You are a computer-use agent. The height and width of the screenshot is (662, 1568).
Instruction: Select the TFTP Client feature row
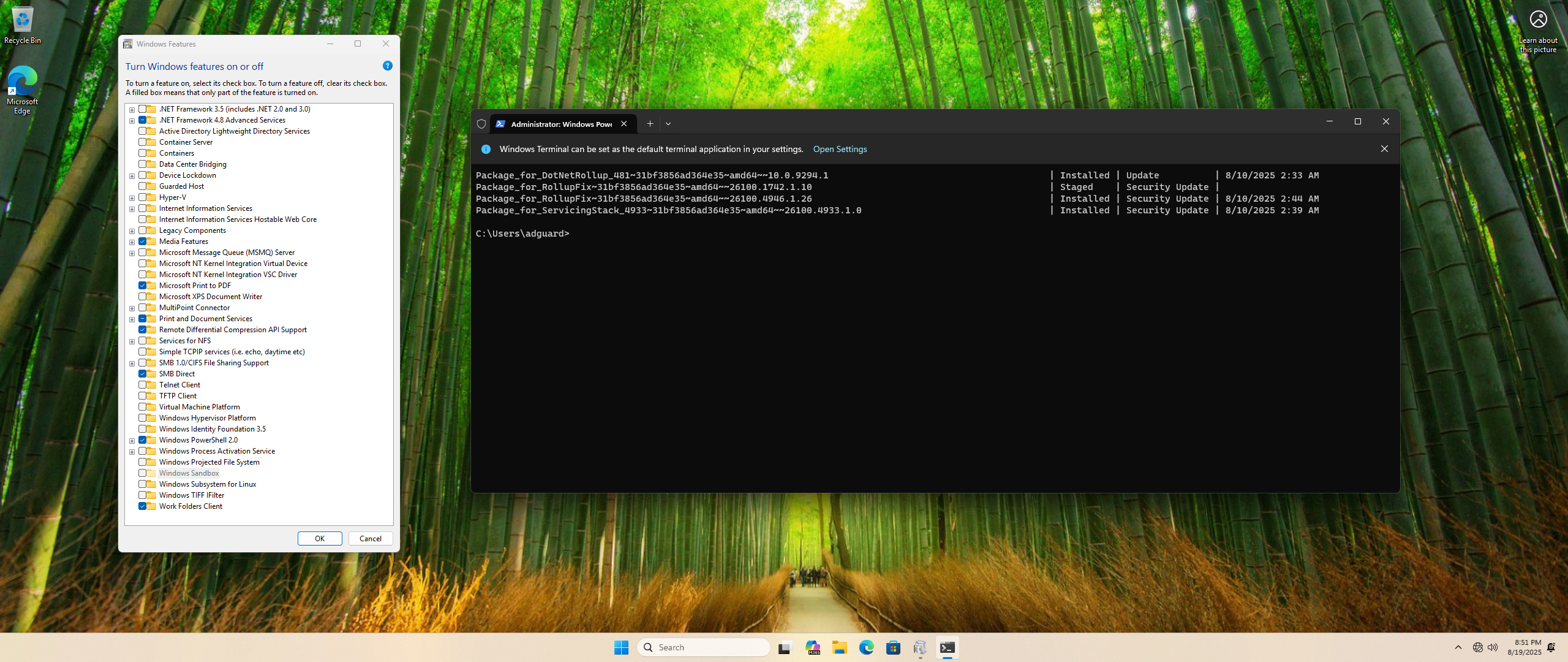[x=178, y=396]
